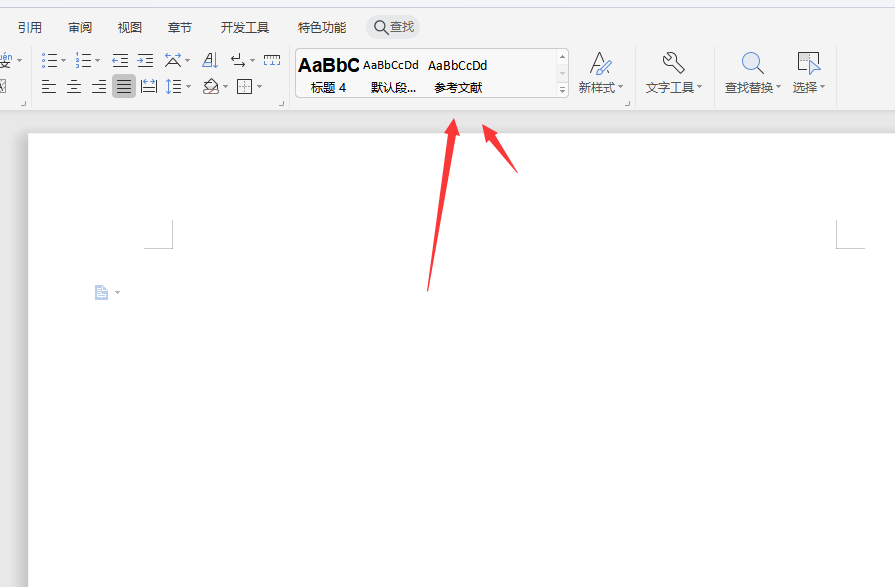Open the character layout dropdown arrow
The width and height of the screenshot is (895, 587).
[x=187, y=61]
